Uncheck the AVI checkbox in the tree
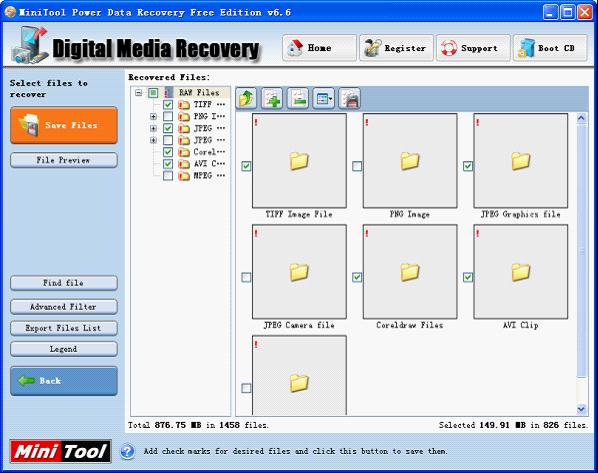 [168, 164]
